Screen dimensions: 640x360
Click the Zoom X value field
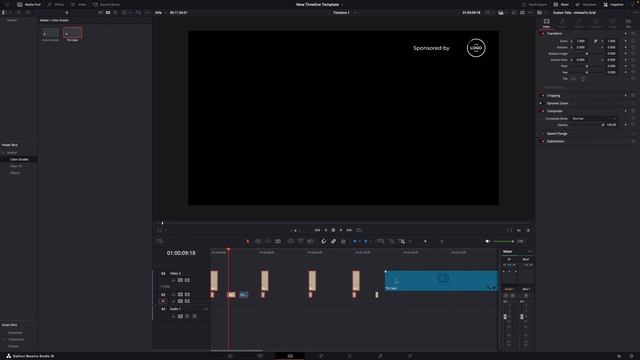tap(581, 41)
